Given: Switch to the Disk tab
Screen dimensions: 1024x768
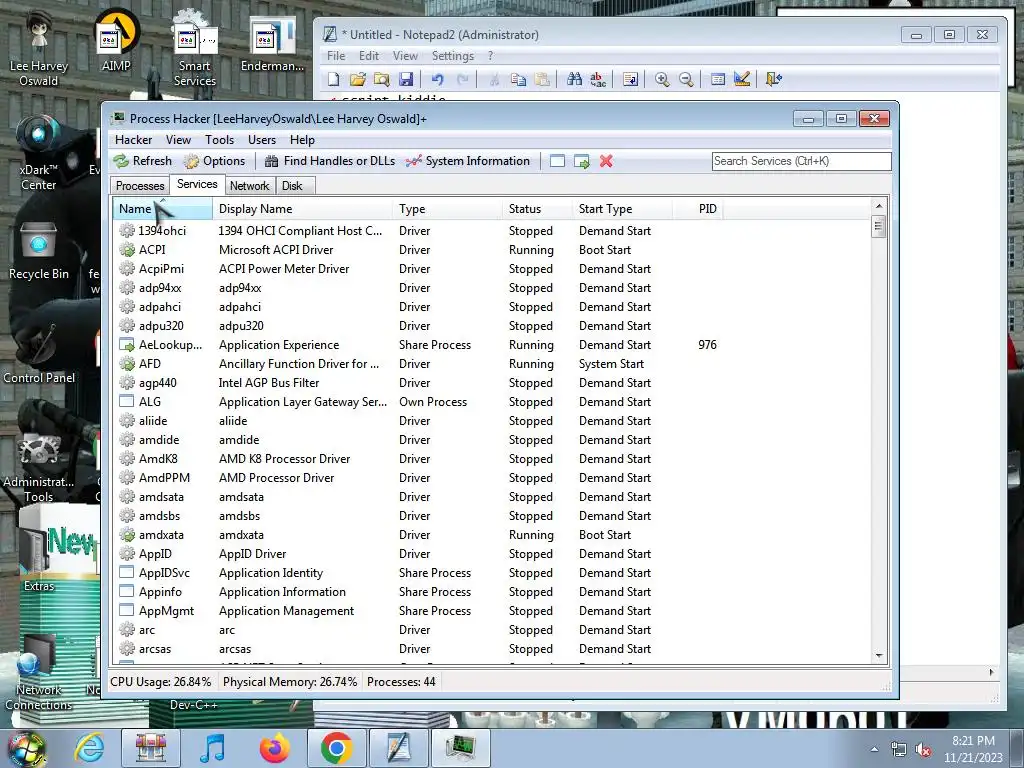Looking at the screenshot, I should click(x=292, y=186).
